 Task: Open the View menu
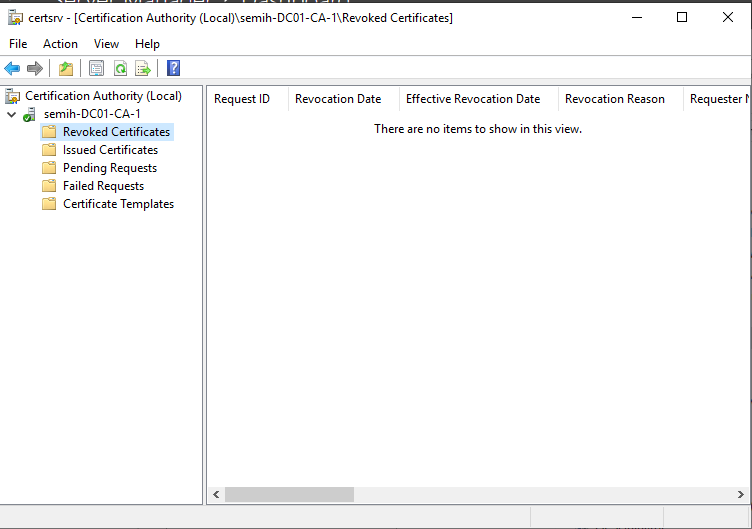106,44
